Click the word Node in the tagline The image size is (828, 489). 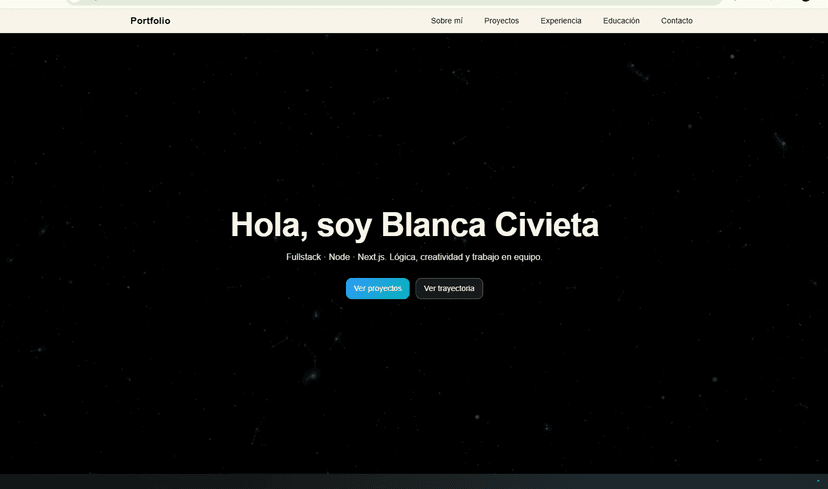[x=339, y=257]
